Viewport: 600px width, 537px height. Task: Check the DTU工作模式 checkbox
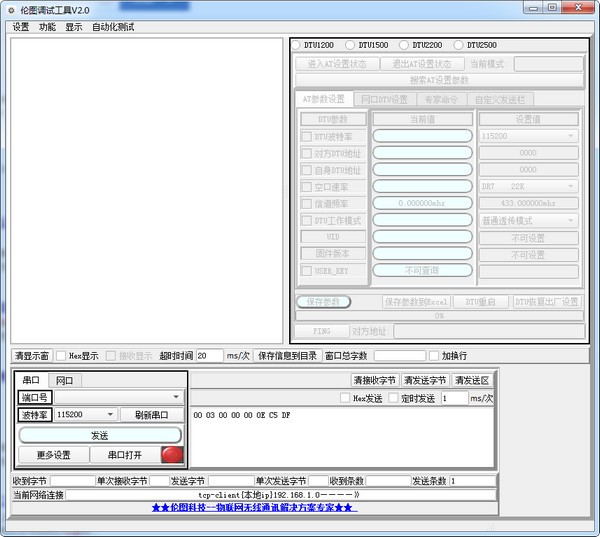point(307,220)
